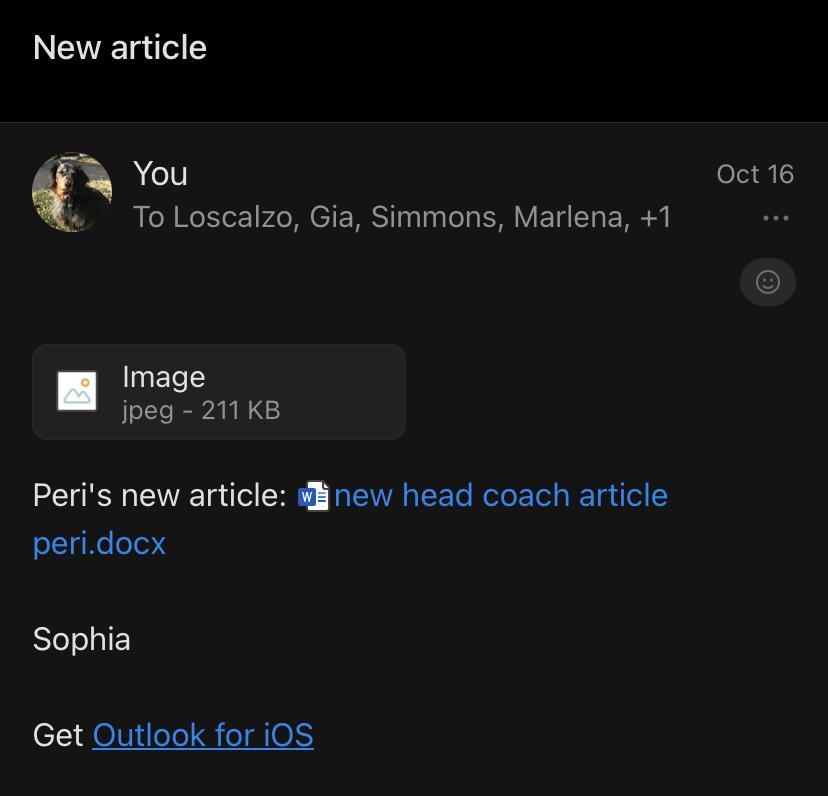The image size is (828, 796).
Task: Follow the 'Outlook for iOS' link
Action: coord(203,735)
